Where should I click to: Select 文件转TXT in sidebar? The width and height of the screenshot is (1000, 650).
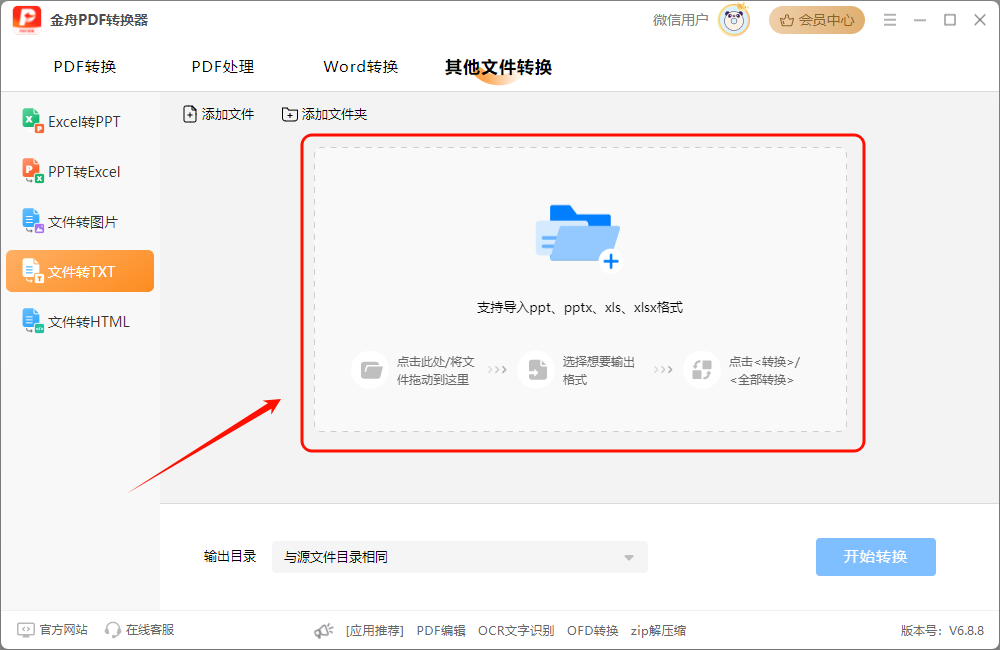coord(80,271)
